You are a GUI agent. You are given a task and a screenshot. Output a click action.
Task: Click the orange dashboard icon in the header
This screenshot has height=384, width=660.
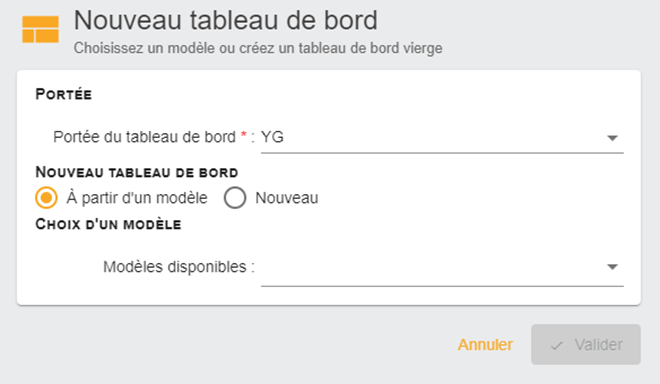[x=40, y=29]
